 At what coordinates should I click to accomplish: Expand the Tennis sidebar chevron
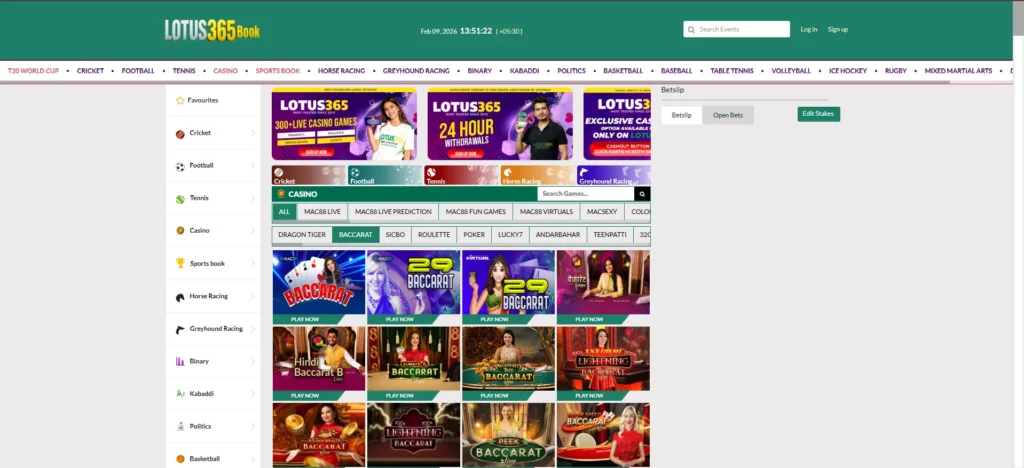coord(253,199)
